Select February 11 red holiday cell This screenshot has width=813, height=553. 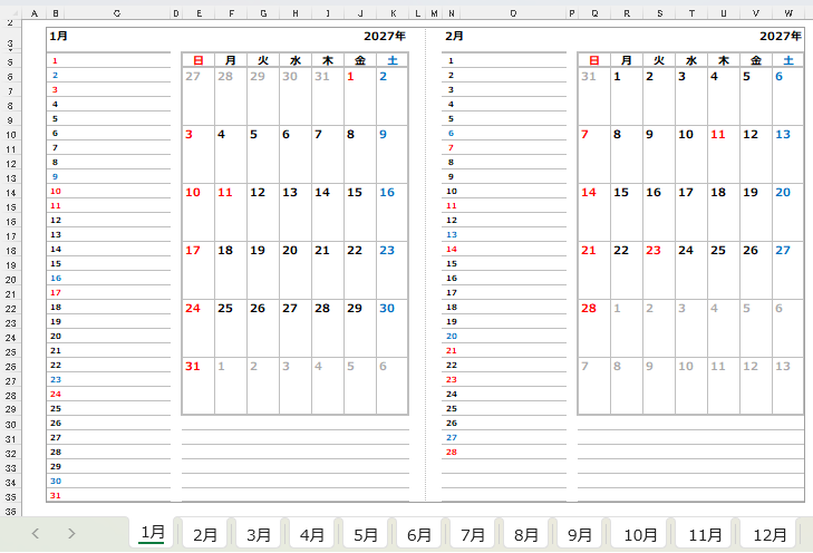[723, 154]
